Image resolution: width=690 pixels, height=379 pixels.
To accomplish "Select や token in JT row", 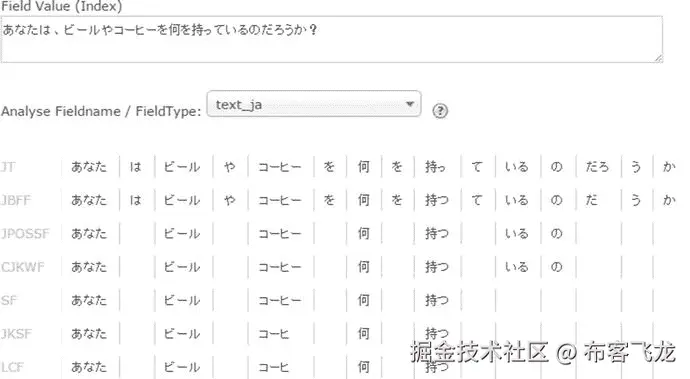I will [229, 167].
